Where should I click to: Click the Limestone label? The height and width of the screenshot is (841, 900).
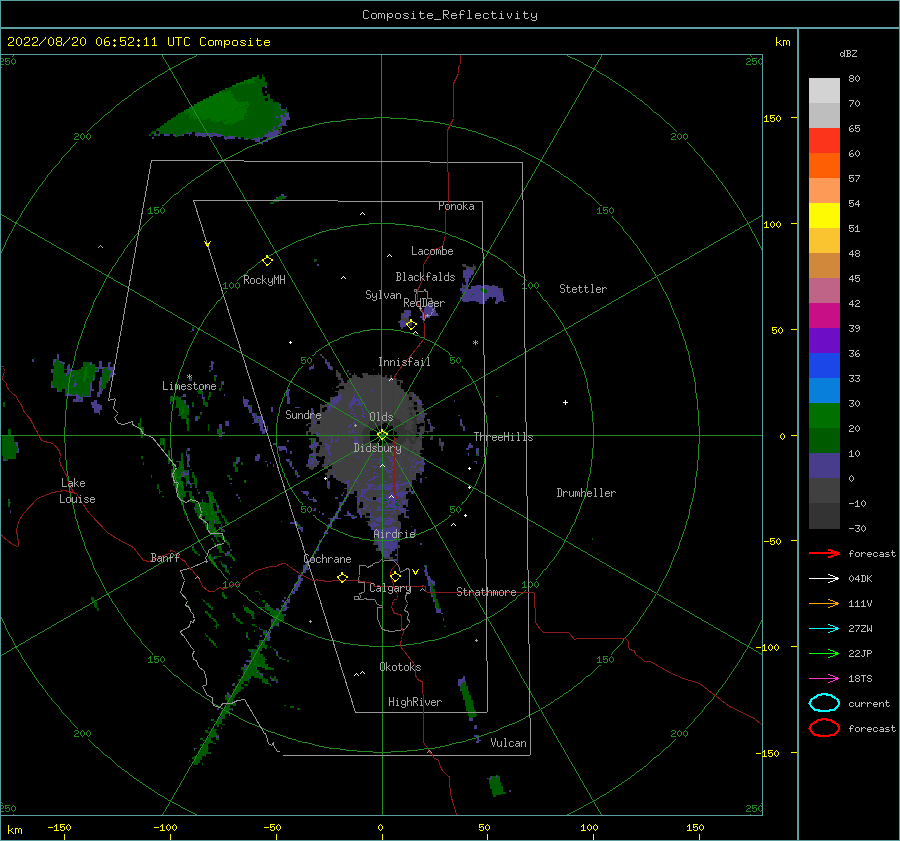pyautogui.click(x=189, y=386)
